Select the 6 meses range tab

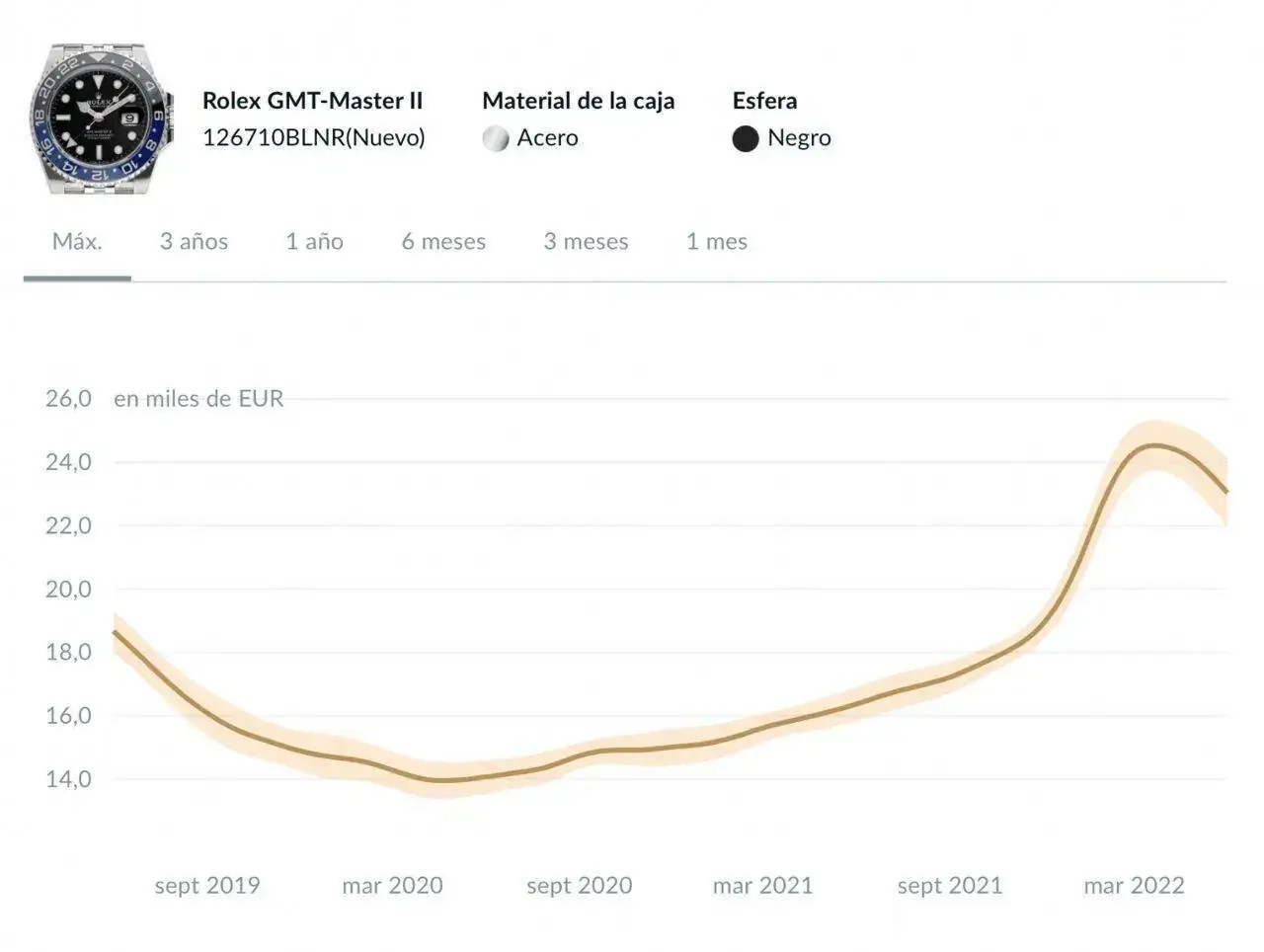pyautogui.click(x=443, y=242)
